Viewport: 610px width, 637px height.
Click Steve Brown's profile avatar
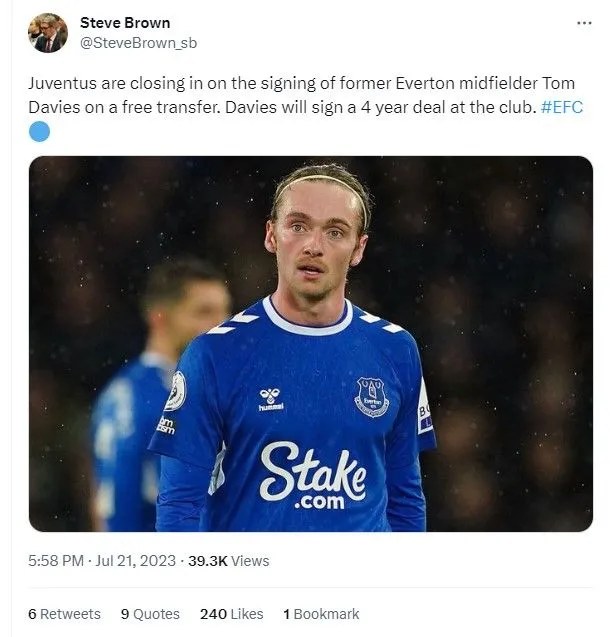pyautogui.click(x=47, y=33)
